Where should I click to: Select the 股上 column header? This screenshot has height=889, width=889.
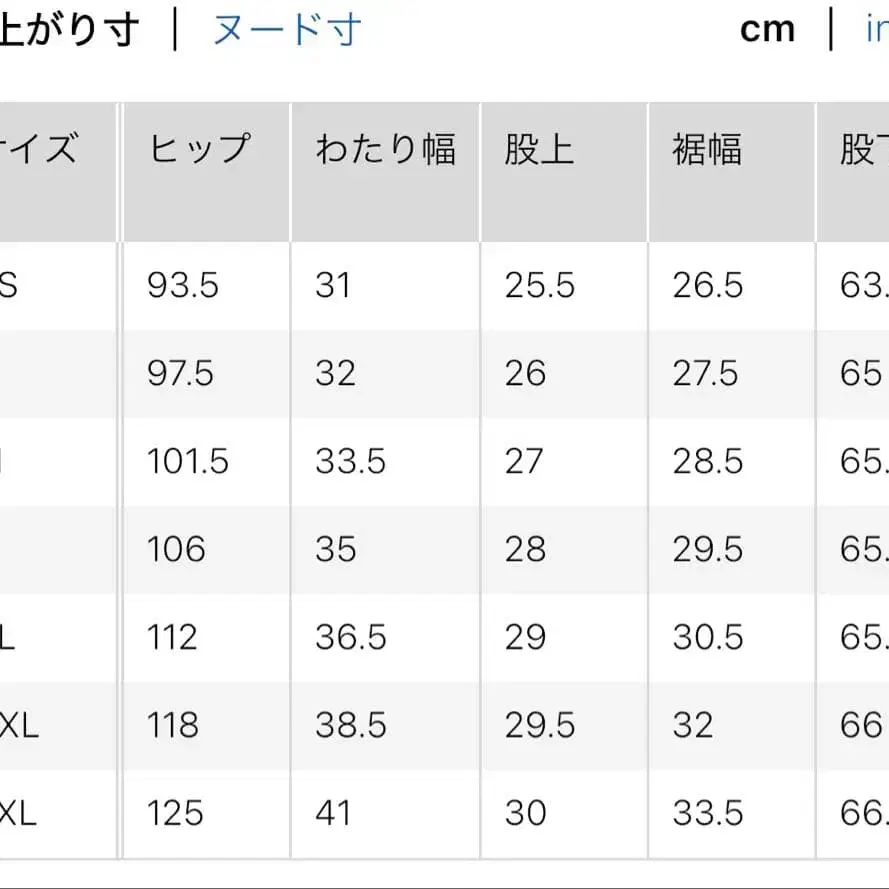coord(539,148)
